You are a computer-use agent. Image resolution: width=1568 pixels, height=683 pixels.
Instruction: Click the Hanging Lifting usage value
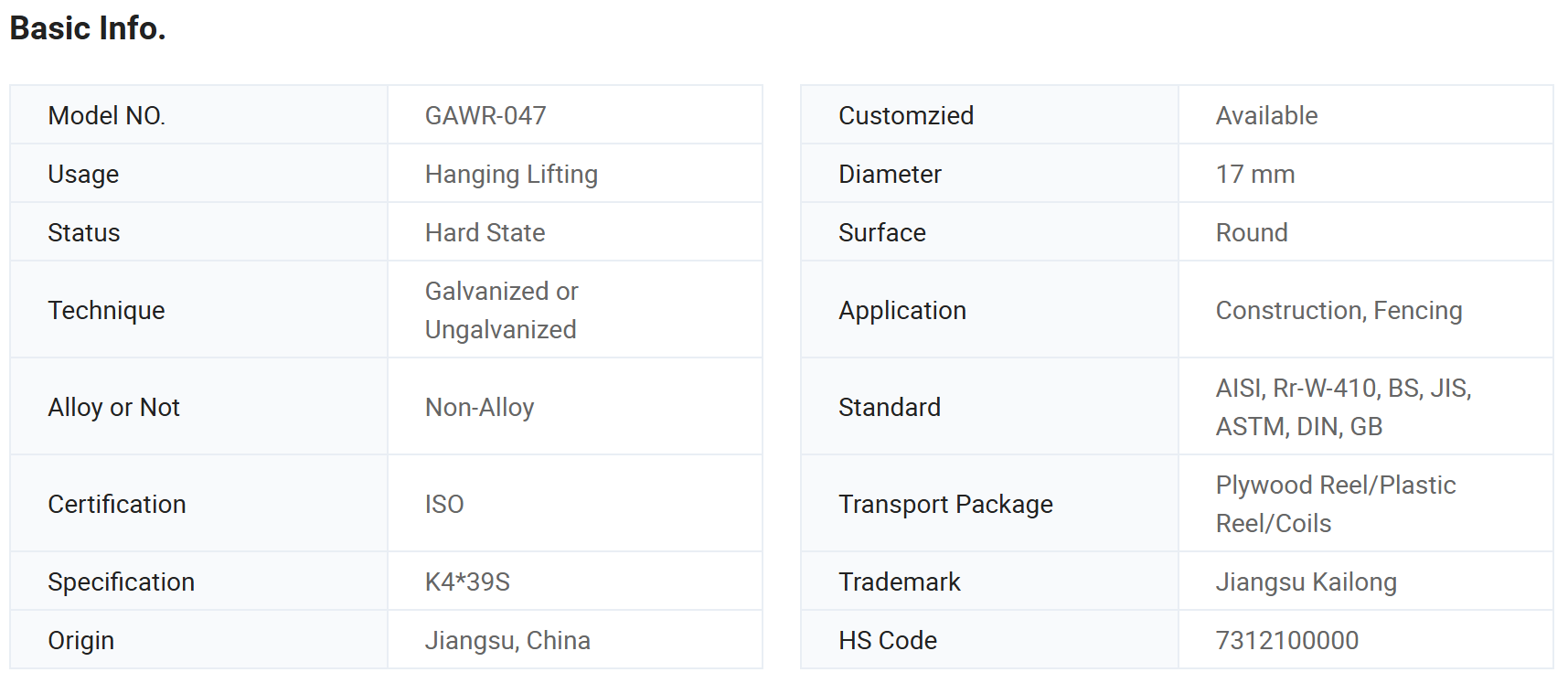tap(511, 174)
